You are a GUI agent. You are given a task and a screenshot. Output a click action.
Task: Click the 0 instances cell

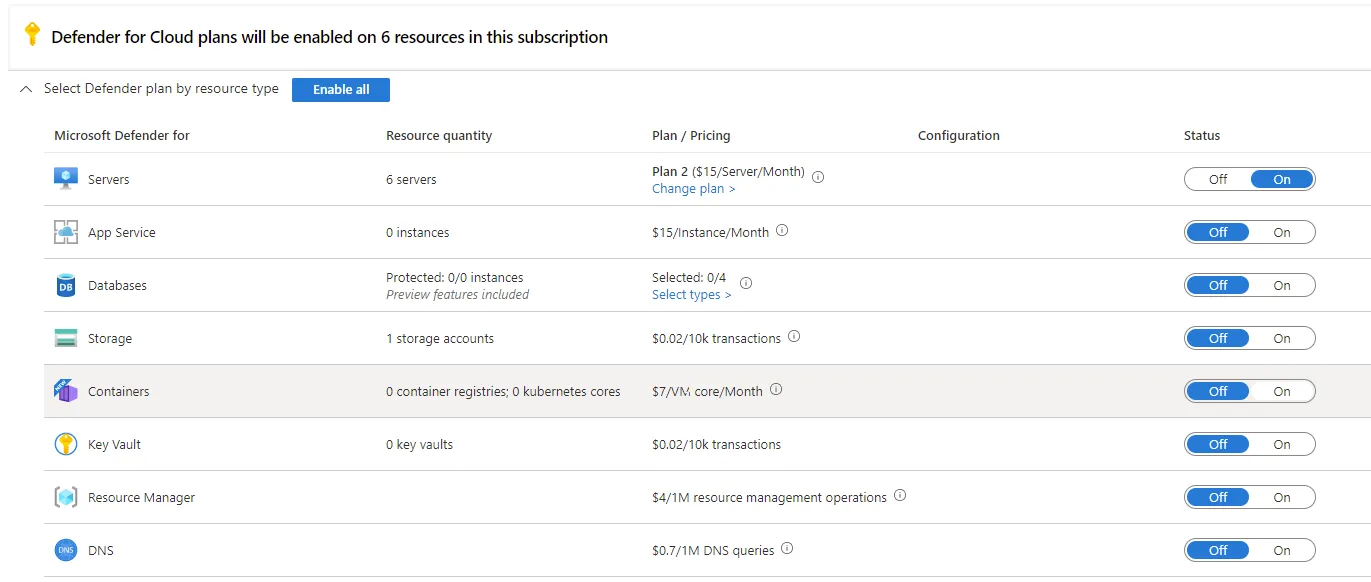418,232
